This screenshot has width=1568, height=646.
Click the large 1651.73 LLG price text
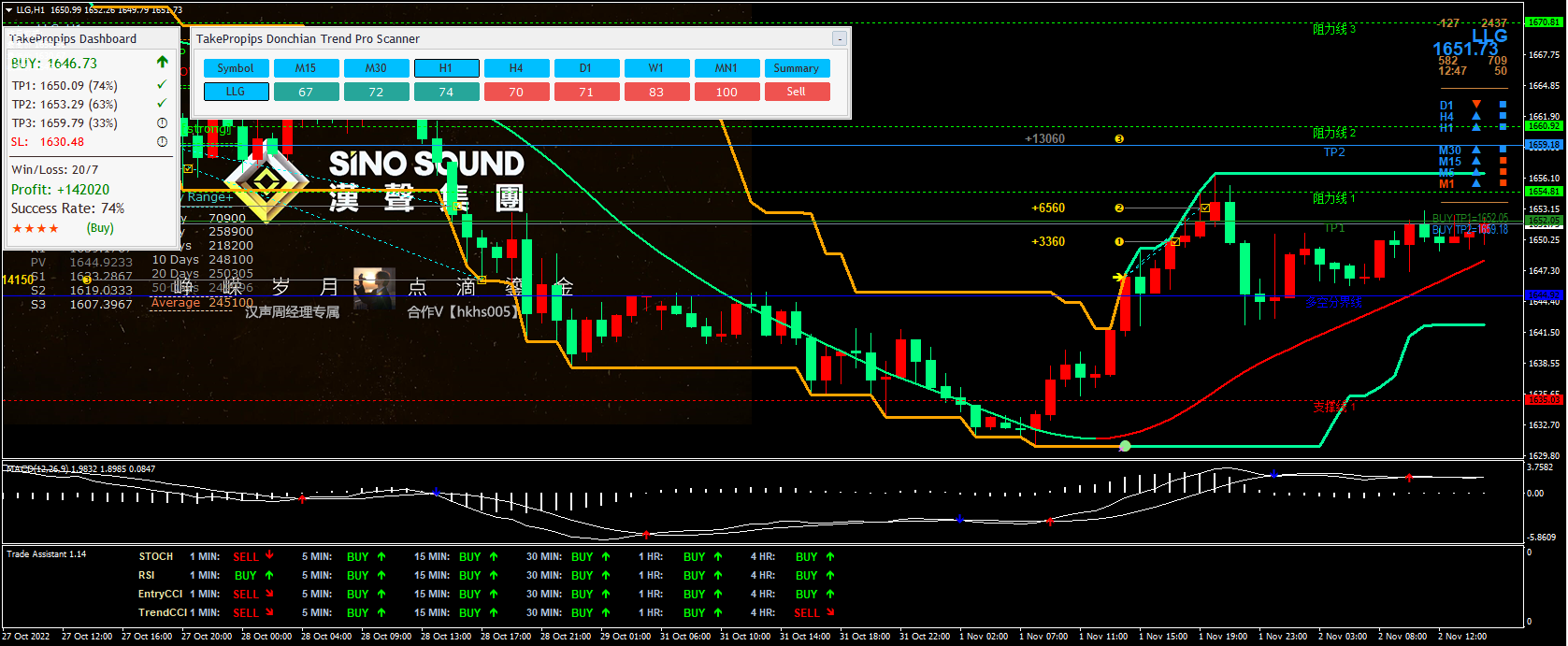pyautogui.click(x=1465, y=49)
